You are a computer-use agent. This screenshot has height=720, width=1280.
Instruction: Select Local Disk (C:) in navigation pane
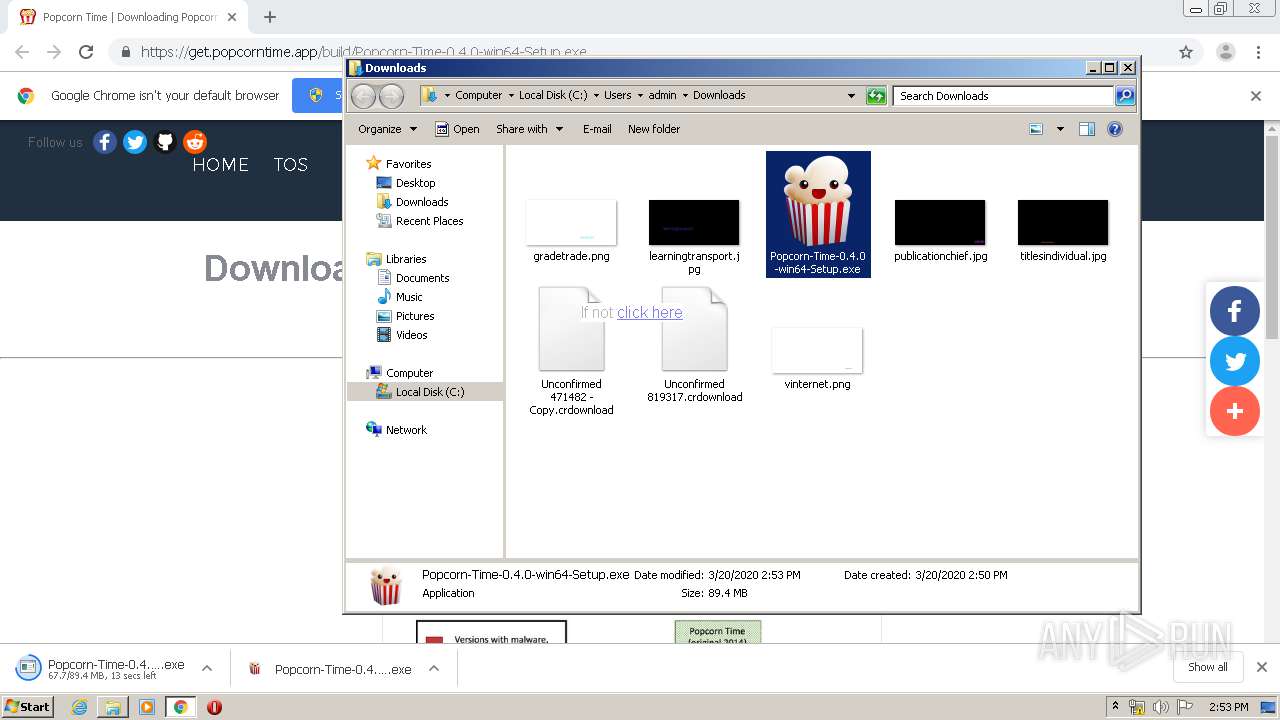425,392
